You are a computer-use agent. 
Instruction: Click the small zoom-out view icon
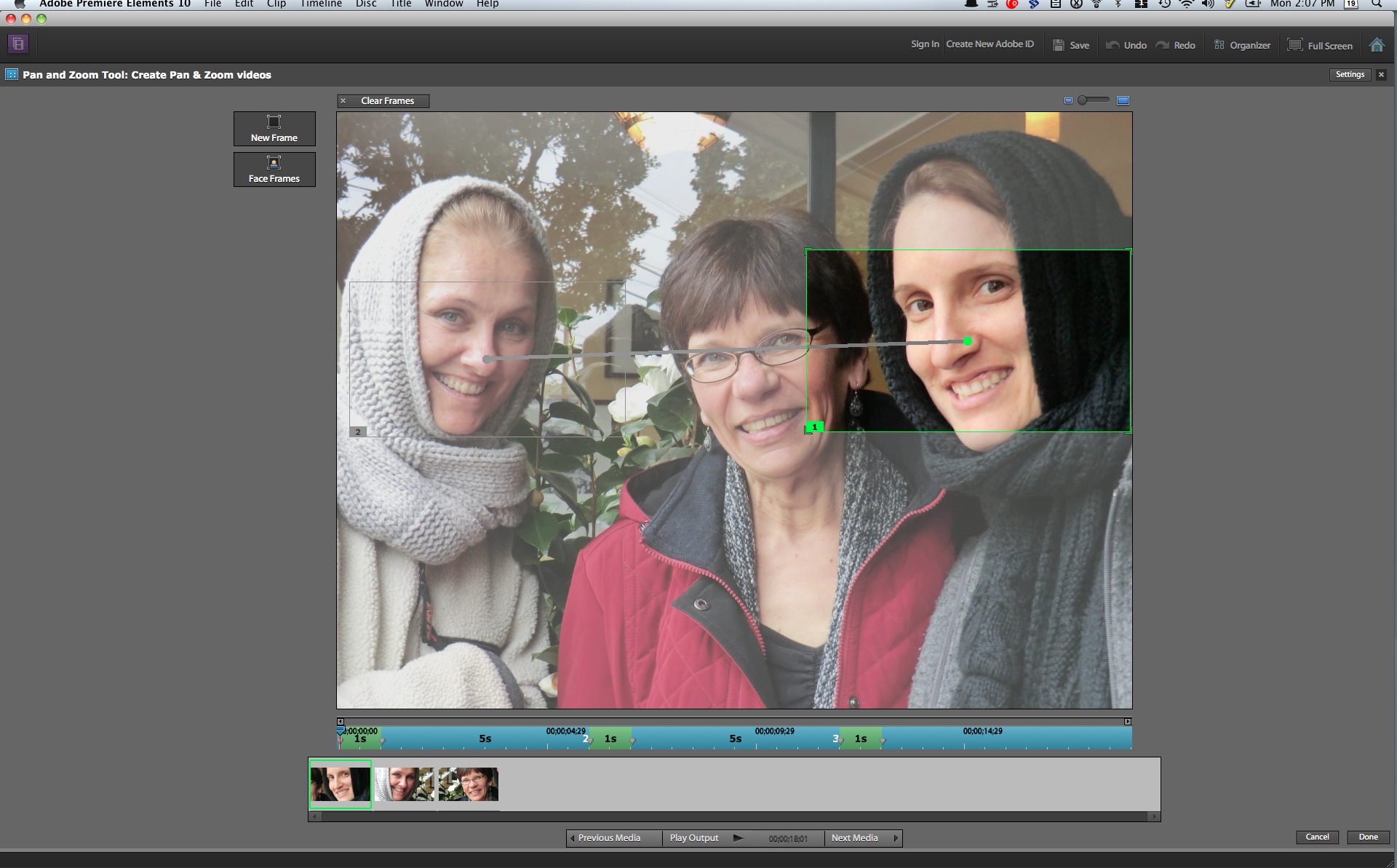[x=1068, y=100]
